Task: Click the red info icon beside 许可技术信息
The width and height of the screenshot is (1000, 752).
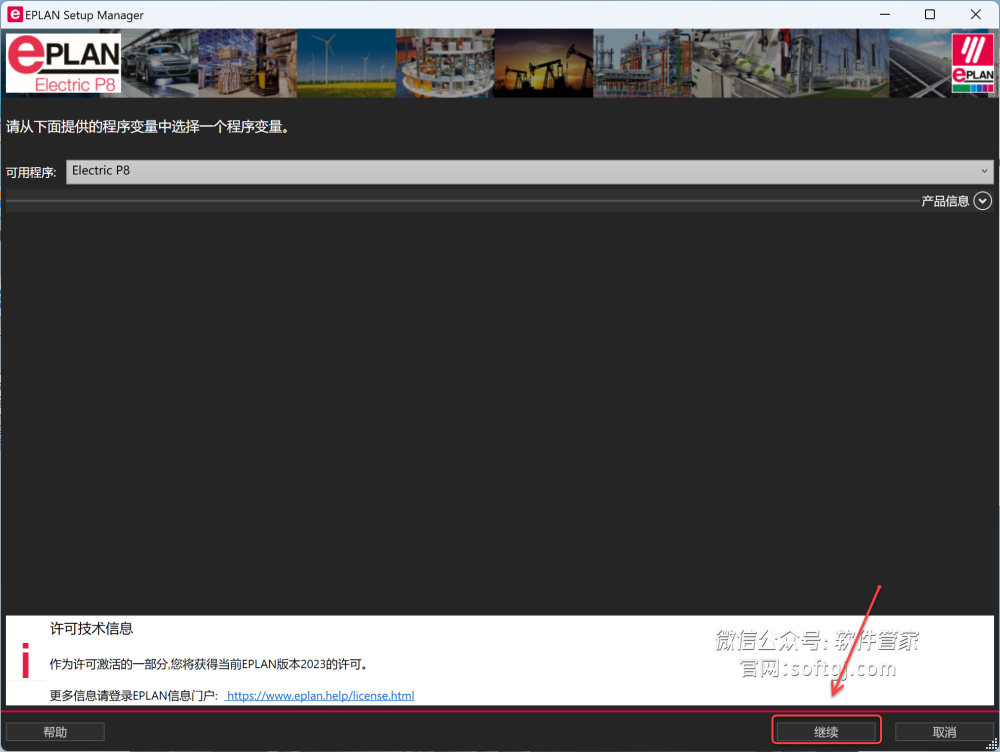Action: click(26, 660)
